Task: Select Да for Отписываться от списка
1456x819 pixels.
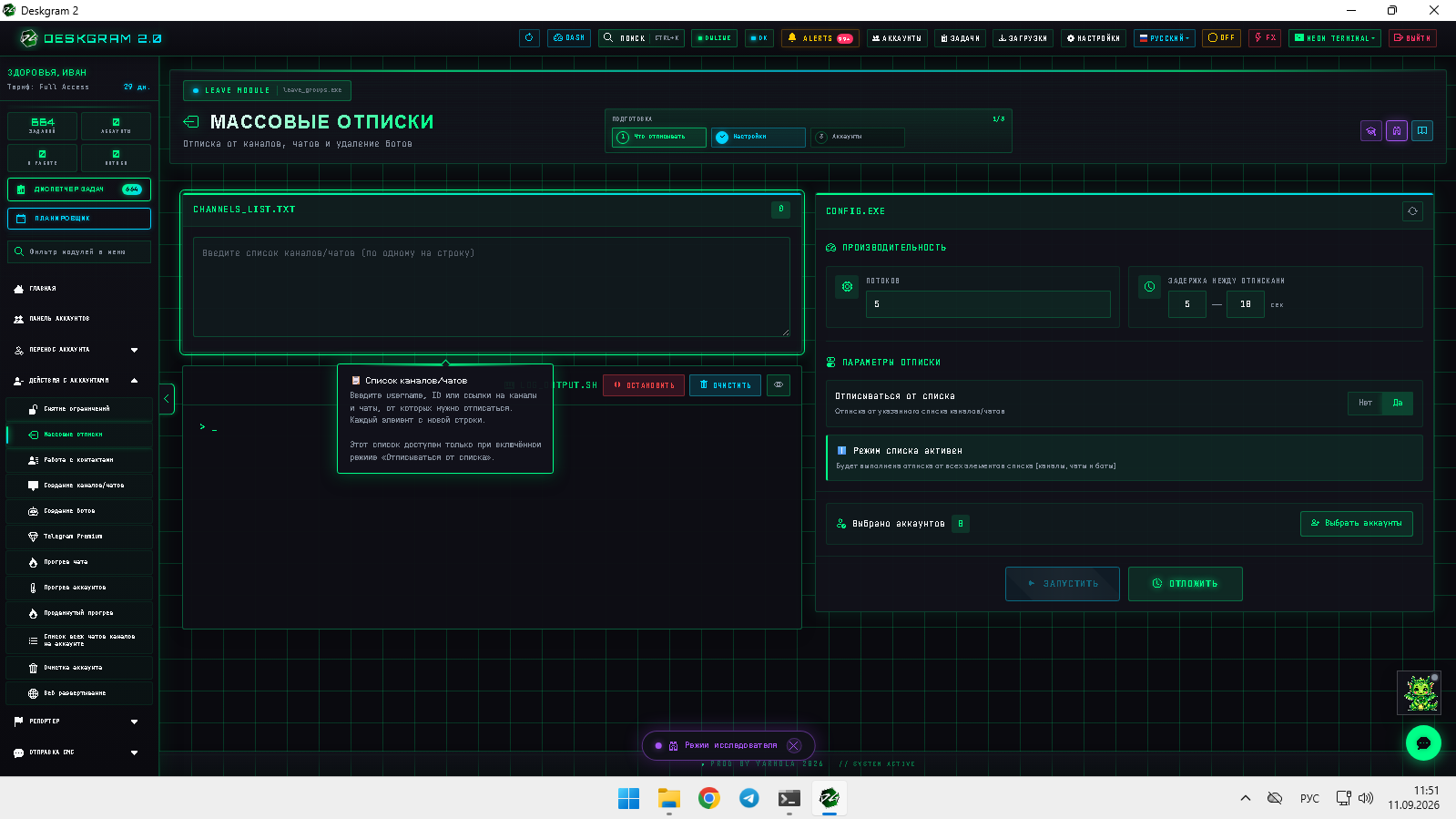Action: (x=1398, y=403)
